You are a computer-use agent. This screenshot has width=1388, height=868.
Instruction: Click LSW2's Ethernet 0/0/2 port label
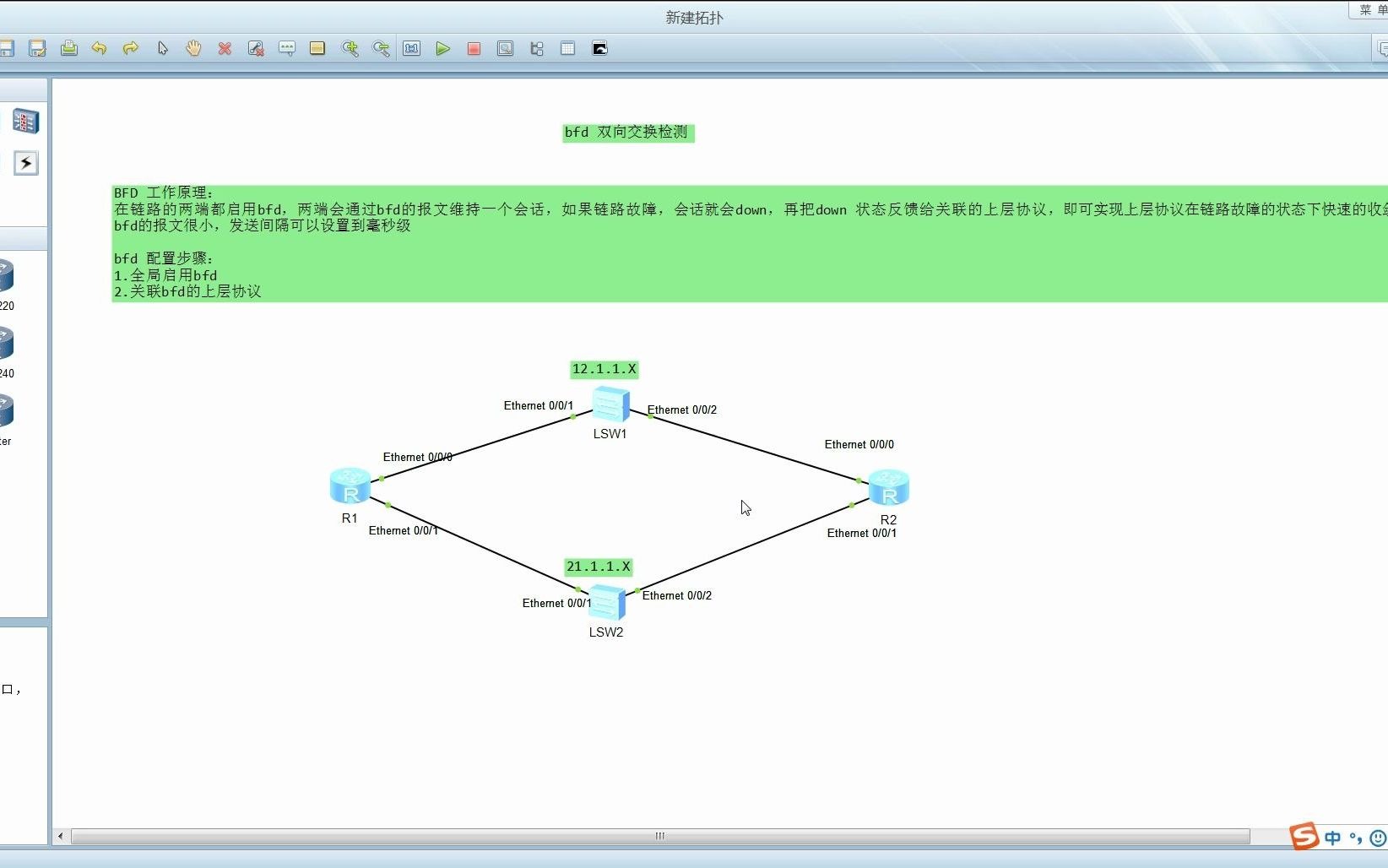point(677,595)
